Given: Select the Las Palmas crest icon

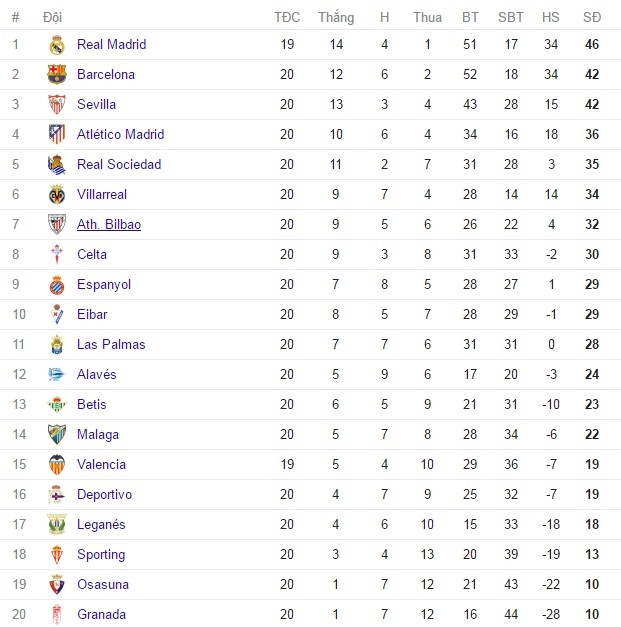Looking at the screenshot, I should [57, 344].
